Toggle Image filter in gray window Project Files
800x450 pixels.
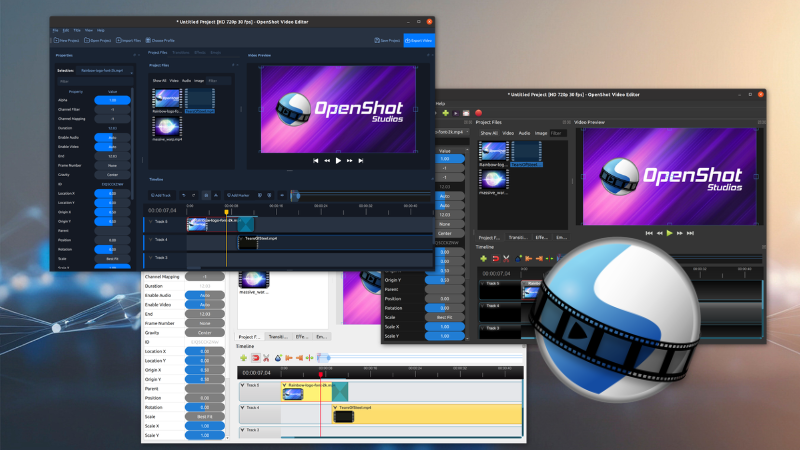coord(541,133)
